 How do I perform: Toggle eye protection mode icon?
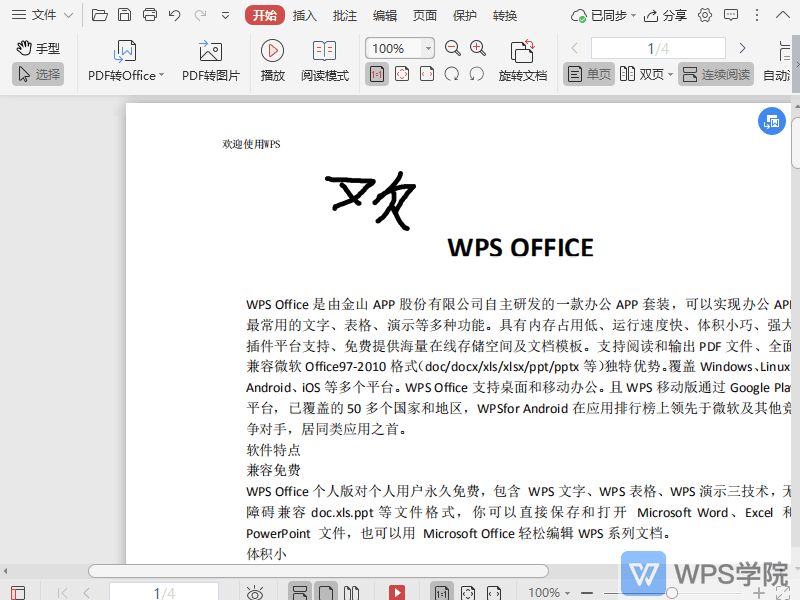255,593
